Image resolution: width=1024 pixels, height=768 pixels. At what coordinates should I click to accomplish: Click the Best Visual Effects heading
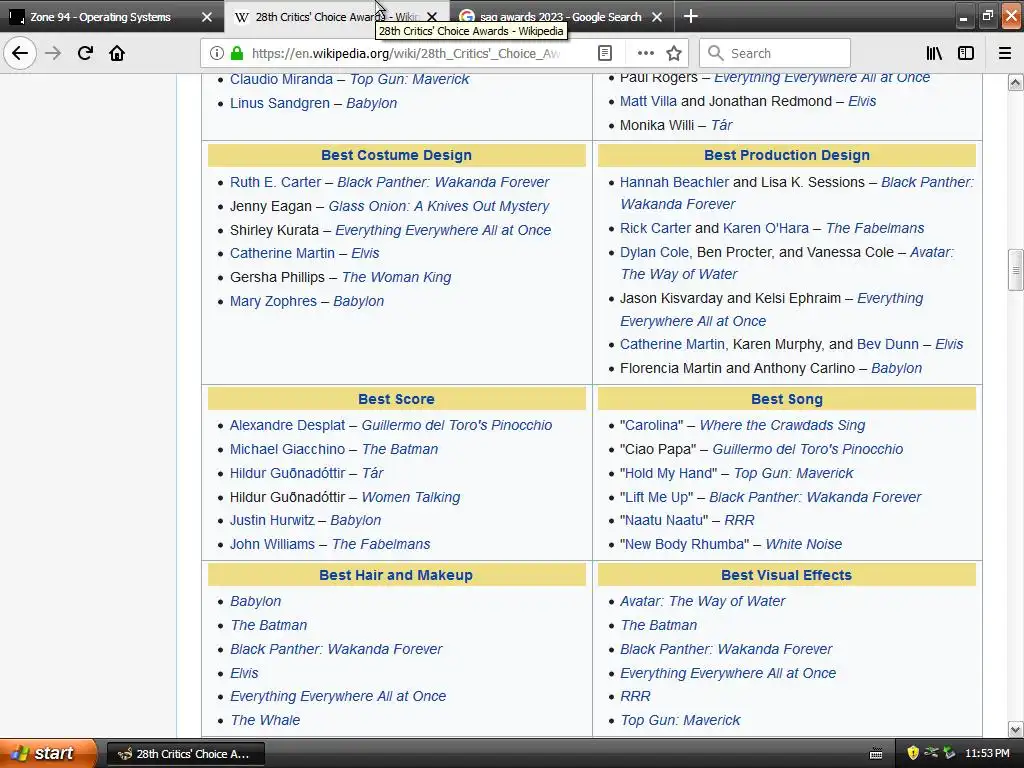click(786, 575)
